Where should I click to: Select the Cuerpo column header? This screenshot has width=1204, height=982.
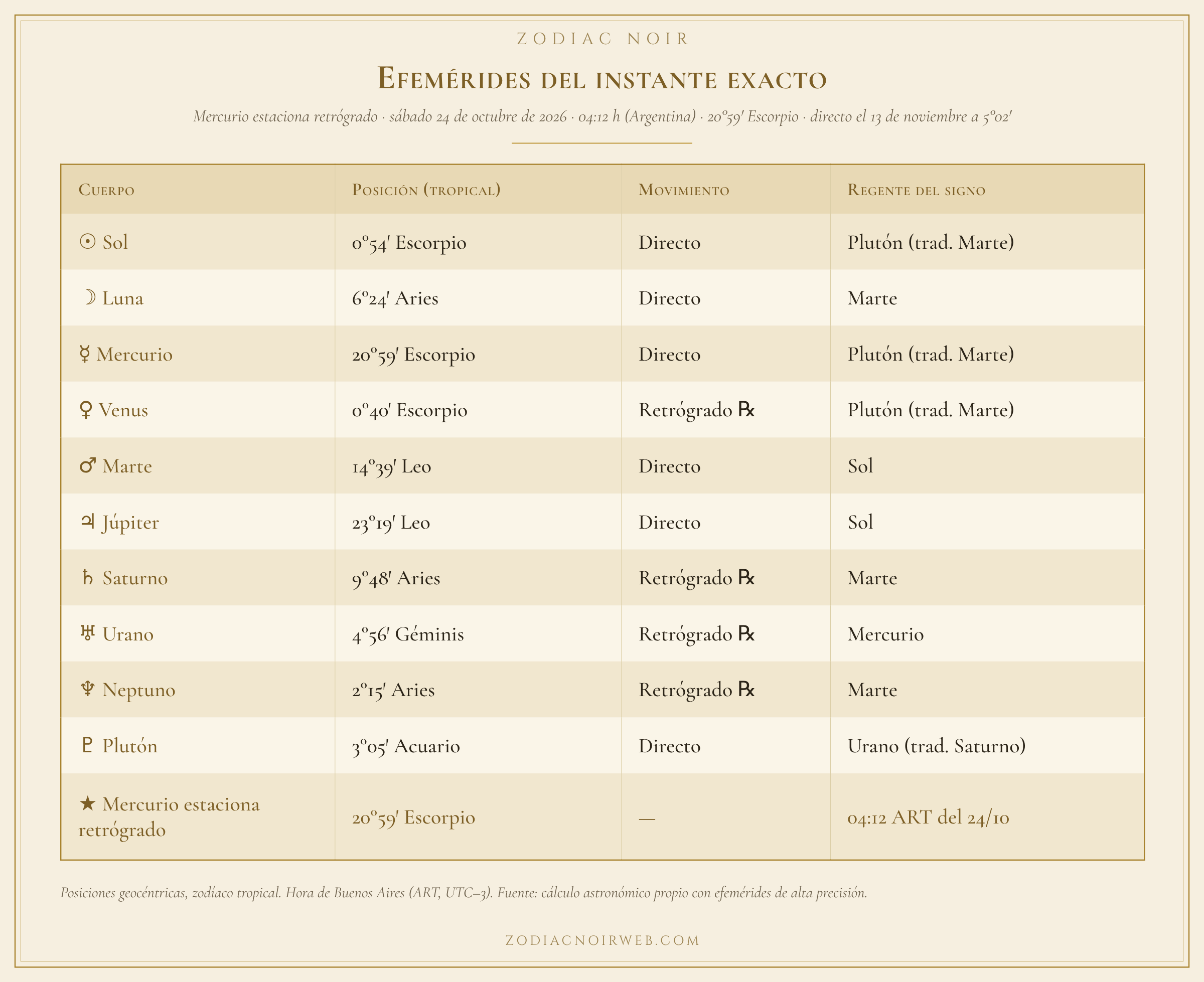click(x=106, y=190)
